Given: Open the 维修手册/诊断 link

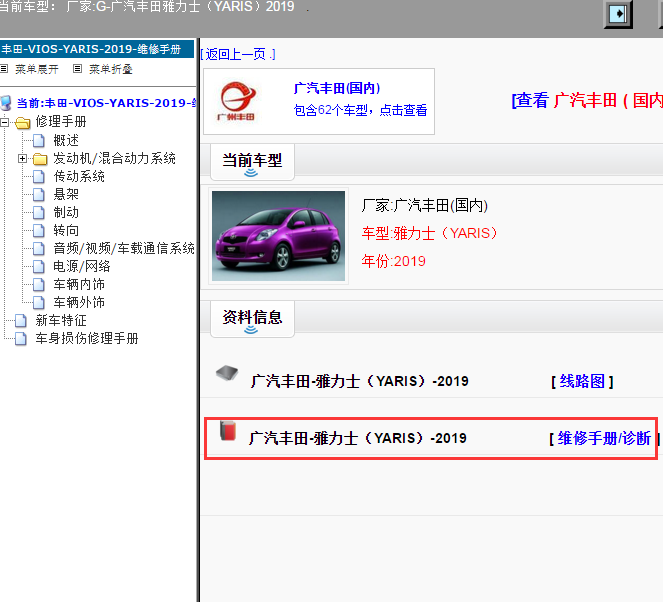Looking at the screenshot, I should tap(604, 438).
